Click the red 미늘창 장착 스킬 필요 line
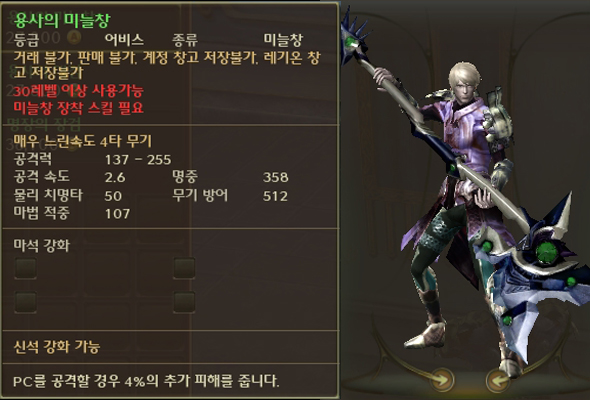 pos(78,108)
